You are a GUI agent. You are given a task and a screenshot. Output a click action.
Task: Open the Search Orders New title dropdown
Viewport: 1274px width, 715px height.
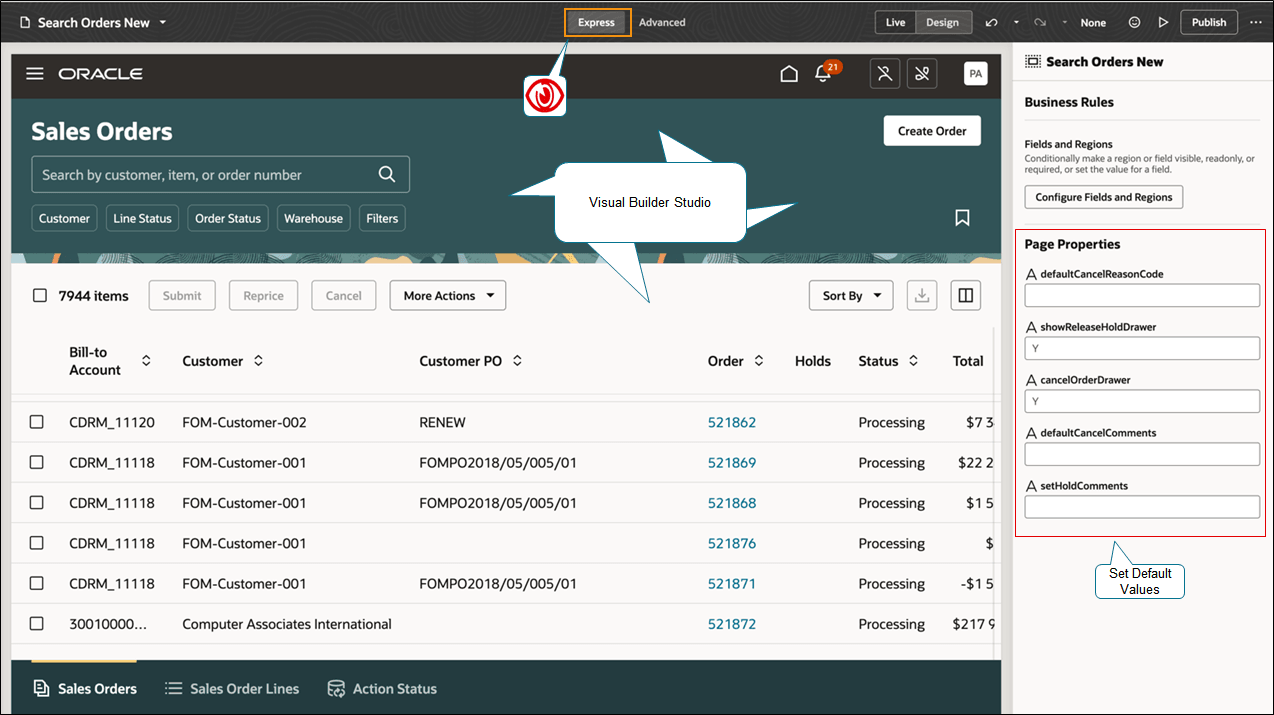163,22
